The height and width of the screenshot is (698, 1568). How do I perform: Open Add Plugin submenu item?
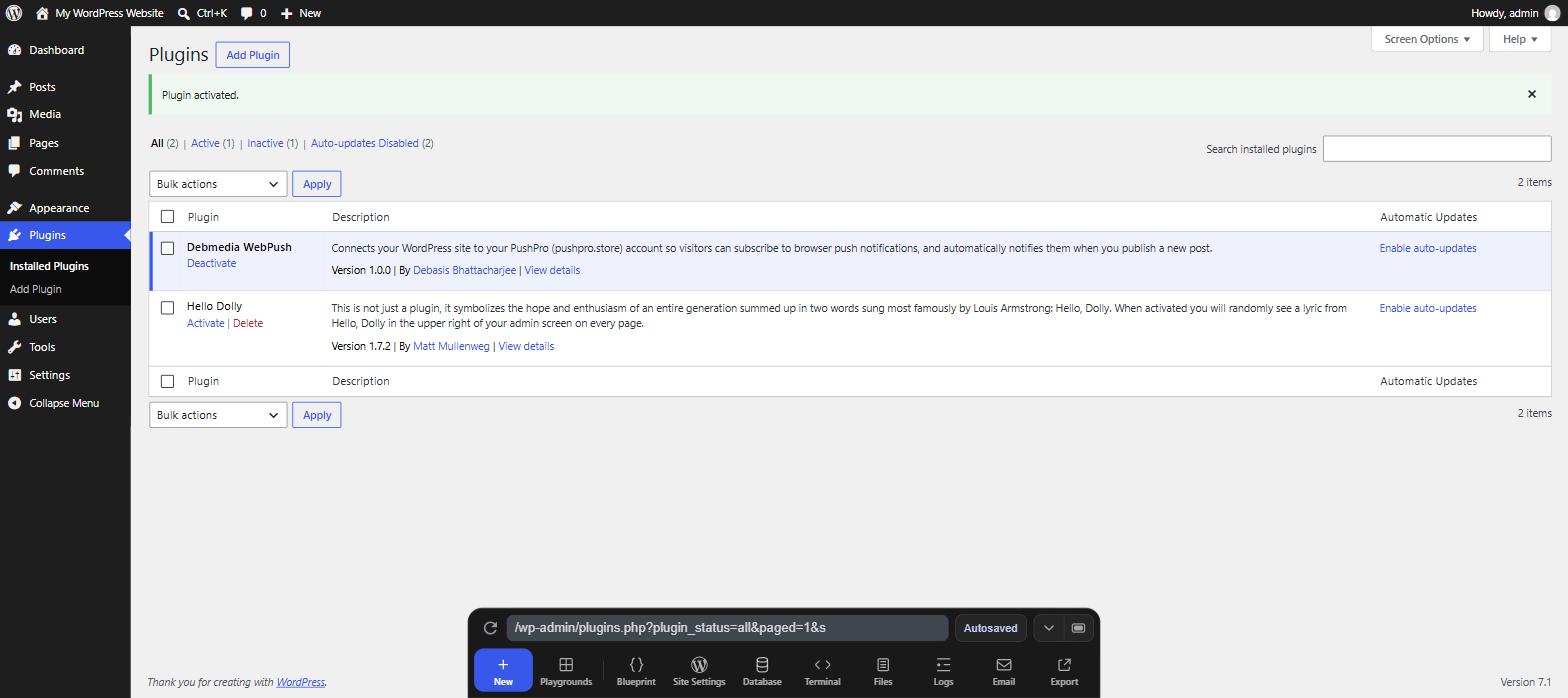[35, 289]
